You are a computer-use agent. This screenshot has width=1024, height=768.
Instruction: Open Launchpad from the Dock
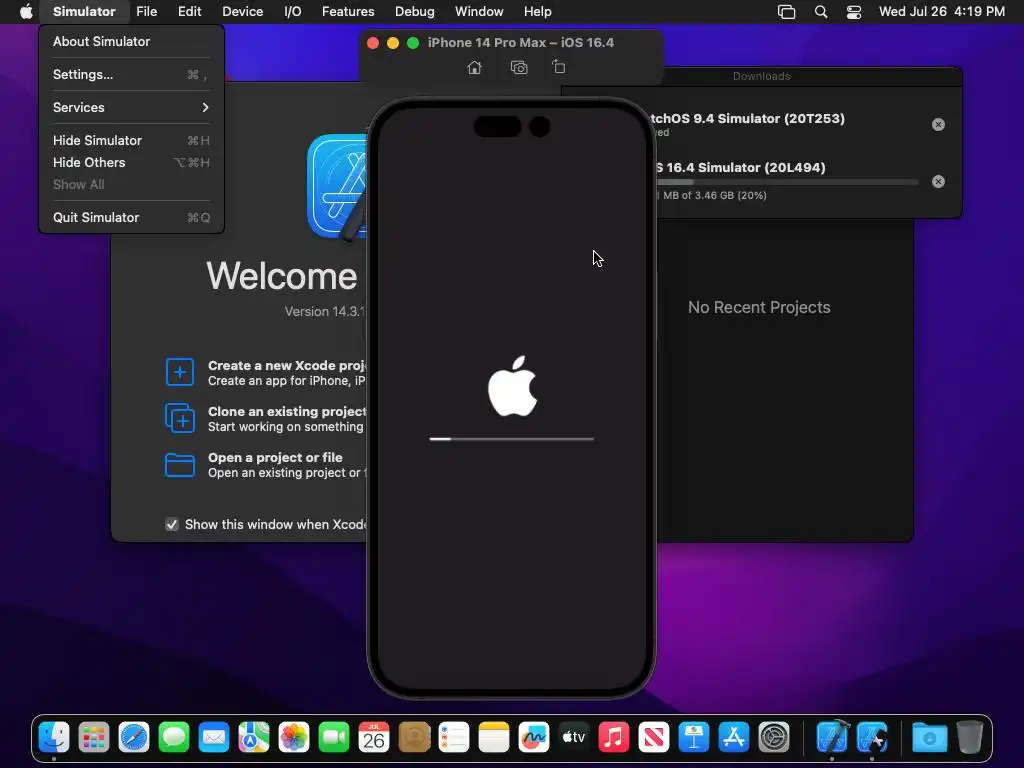click(94, 738)
